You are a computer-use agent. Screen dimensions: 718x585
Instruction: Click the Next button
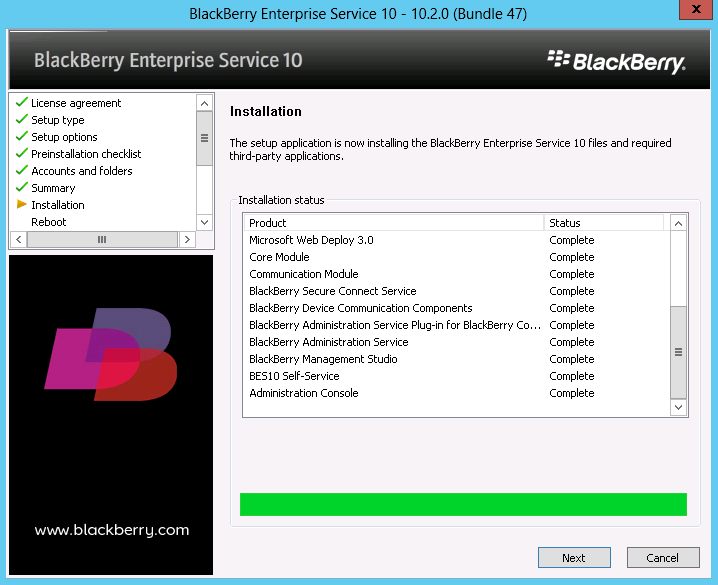pos(574,558)
